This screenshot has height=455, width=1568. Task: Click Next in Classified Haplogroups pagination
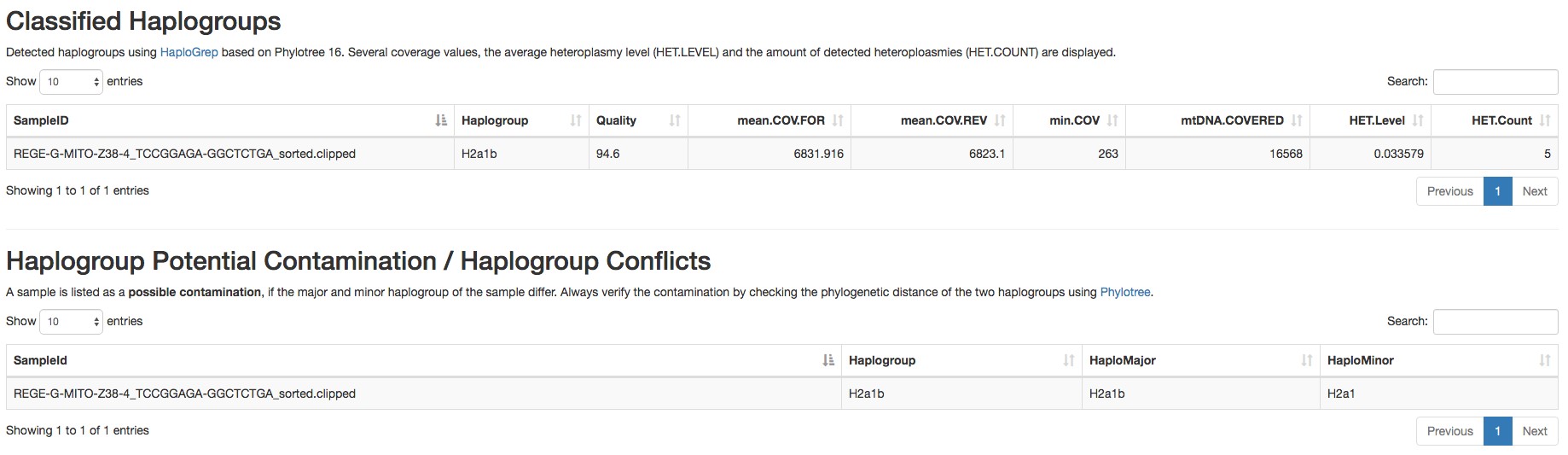pyautogui.click(x=1535, y=191)
